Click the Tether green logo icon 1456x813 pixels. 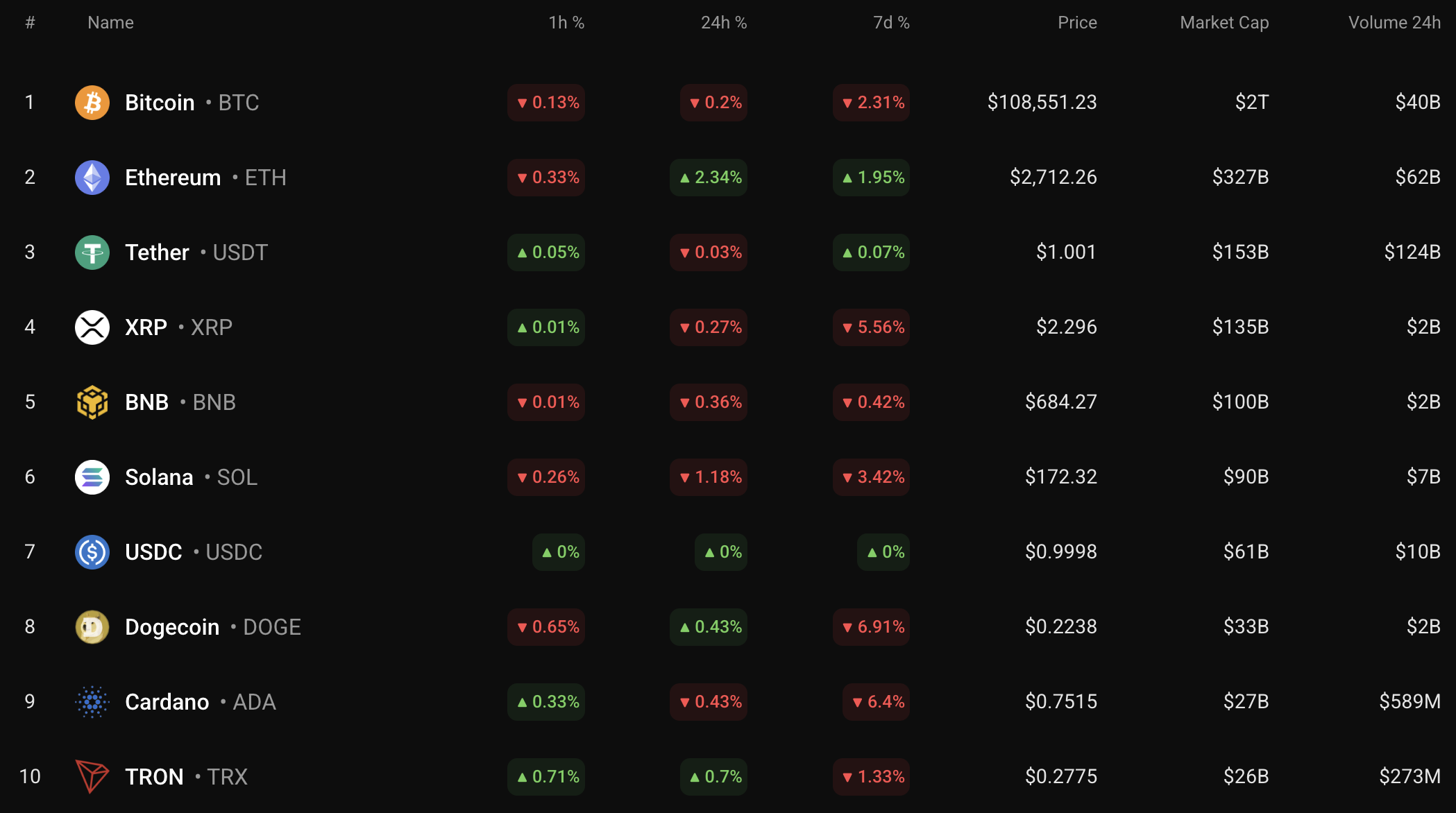point(92,253)
